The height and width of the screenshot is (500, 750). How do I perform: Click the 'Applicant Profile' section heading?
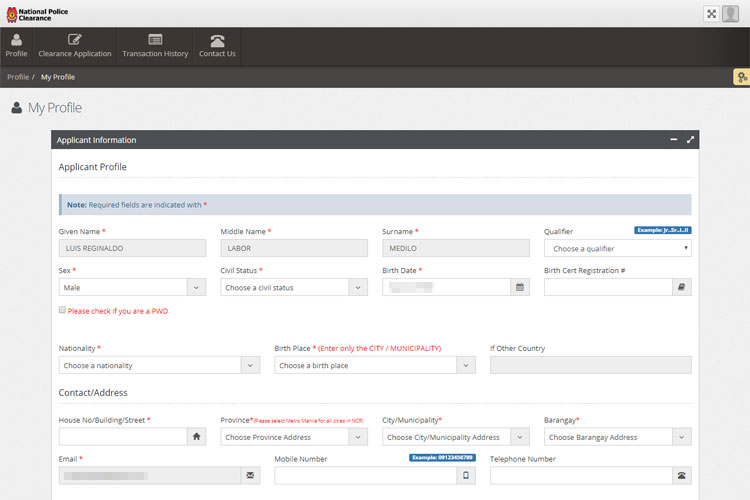pos(92,167)
